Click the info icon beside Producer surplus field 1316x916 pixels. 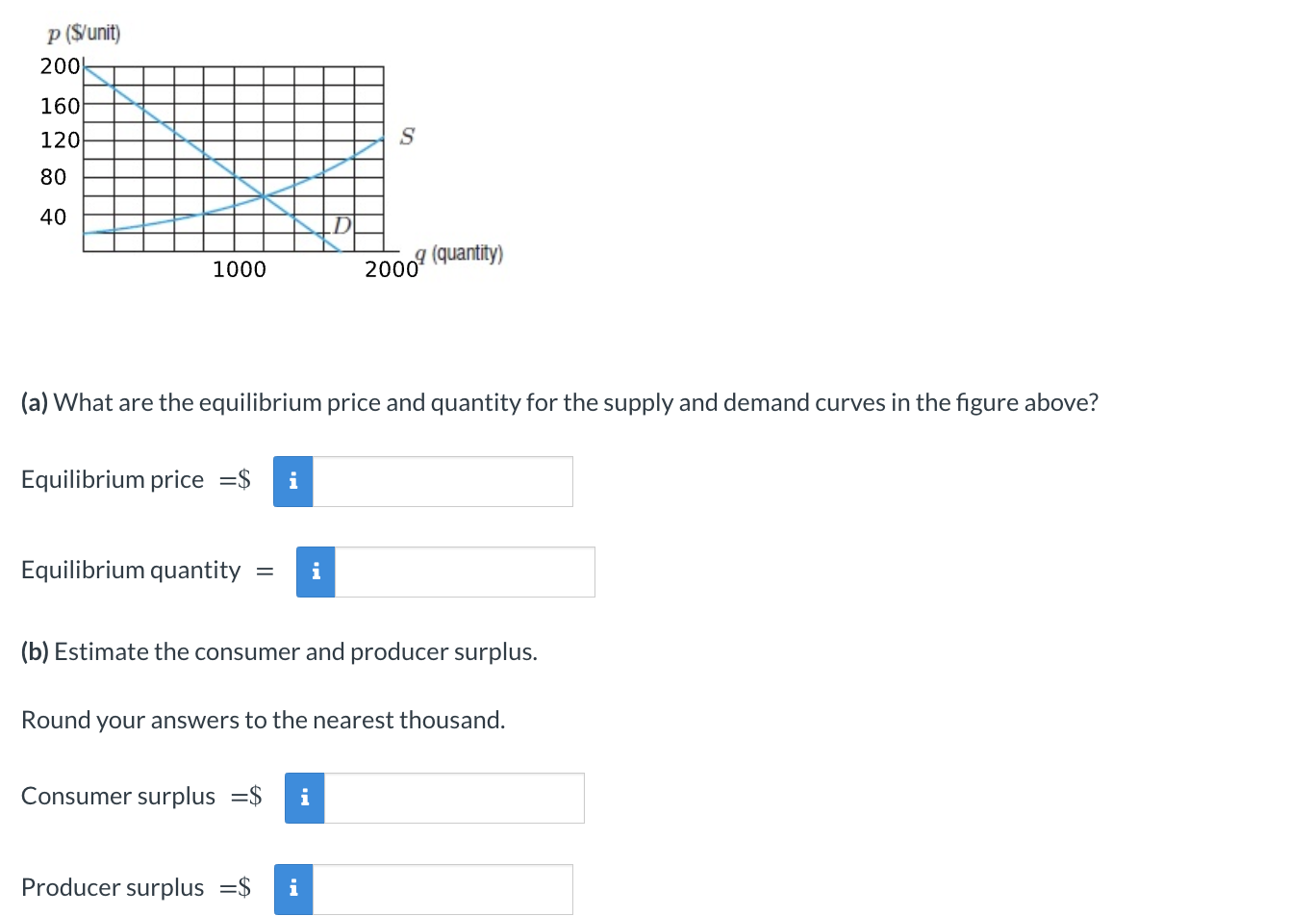tap(292, 889)
